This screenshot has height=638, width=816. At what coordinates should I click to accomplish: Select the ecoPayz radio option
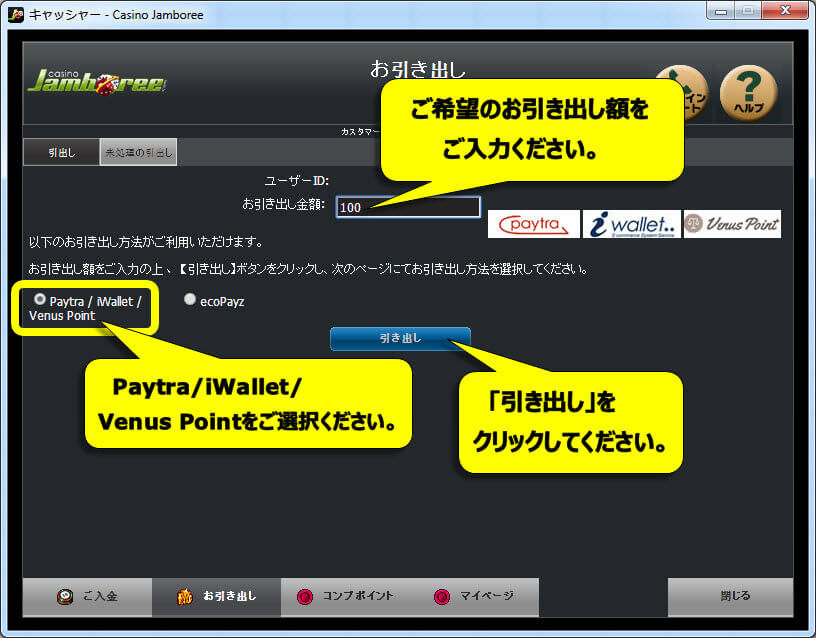point(190,299)
